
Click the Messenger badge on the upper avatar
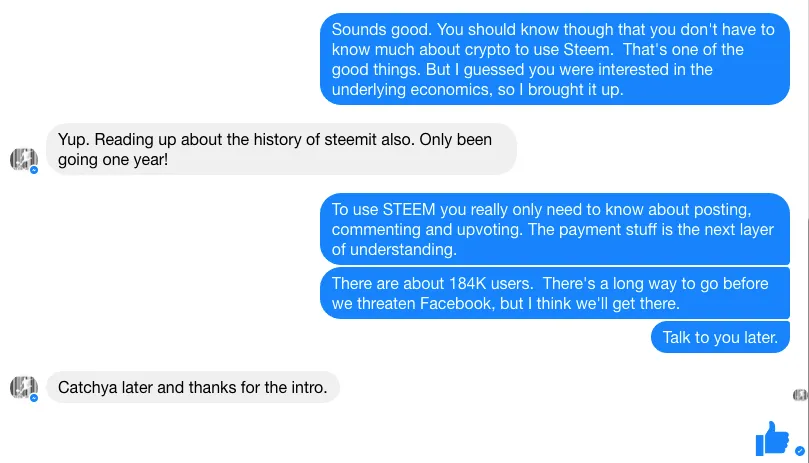point(34,170)
